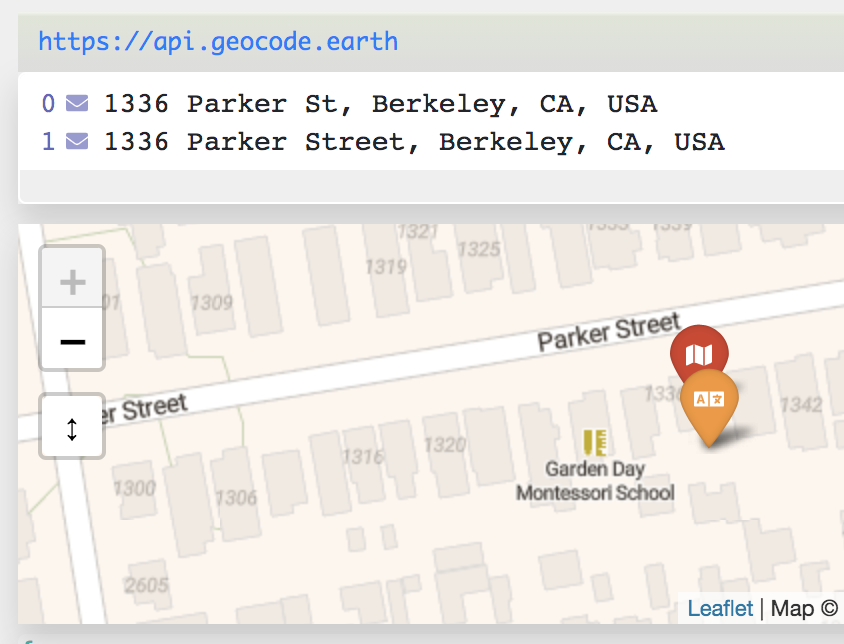Zoom out using the minus control
The height and width of the screenshot is (644, 844).
point(71,340)
